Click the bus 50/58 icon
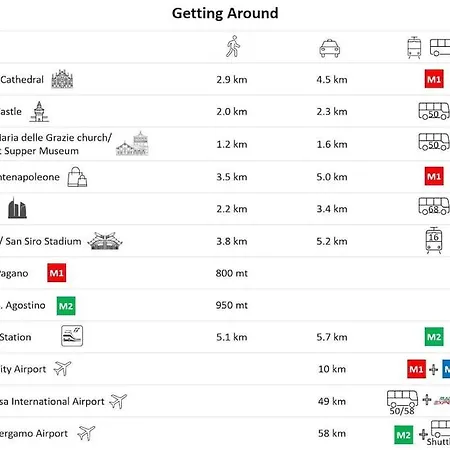 tap(402, 402)
